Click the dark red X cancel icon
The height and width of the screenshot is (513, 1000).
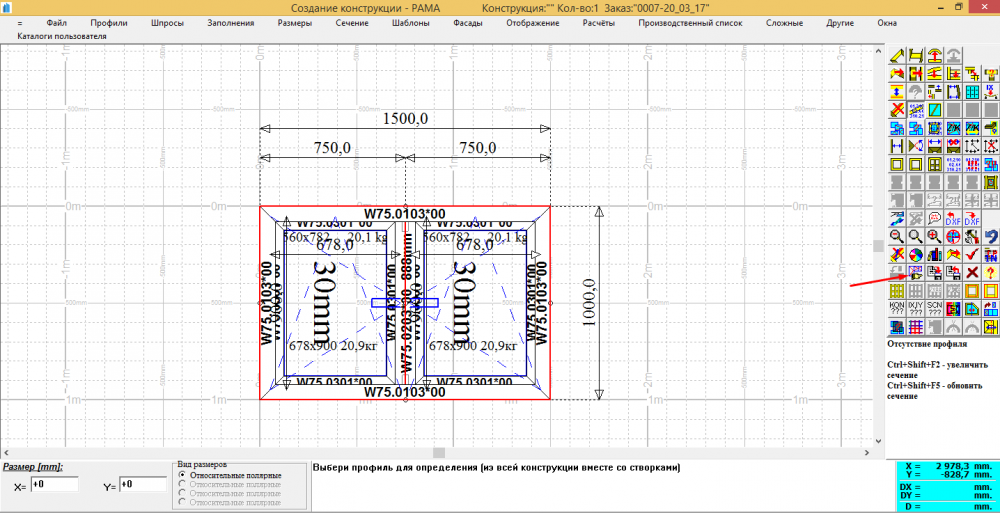click(973, 272)
